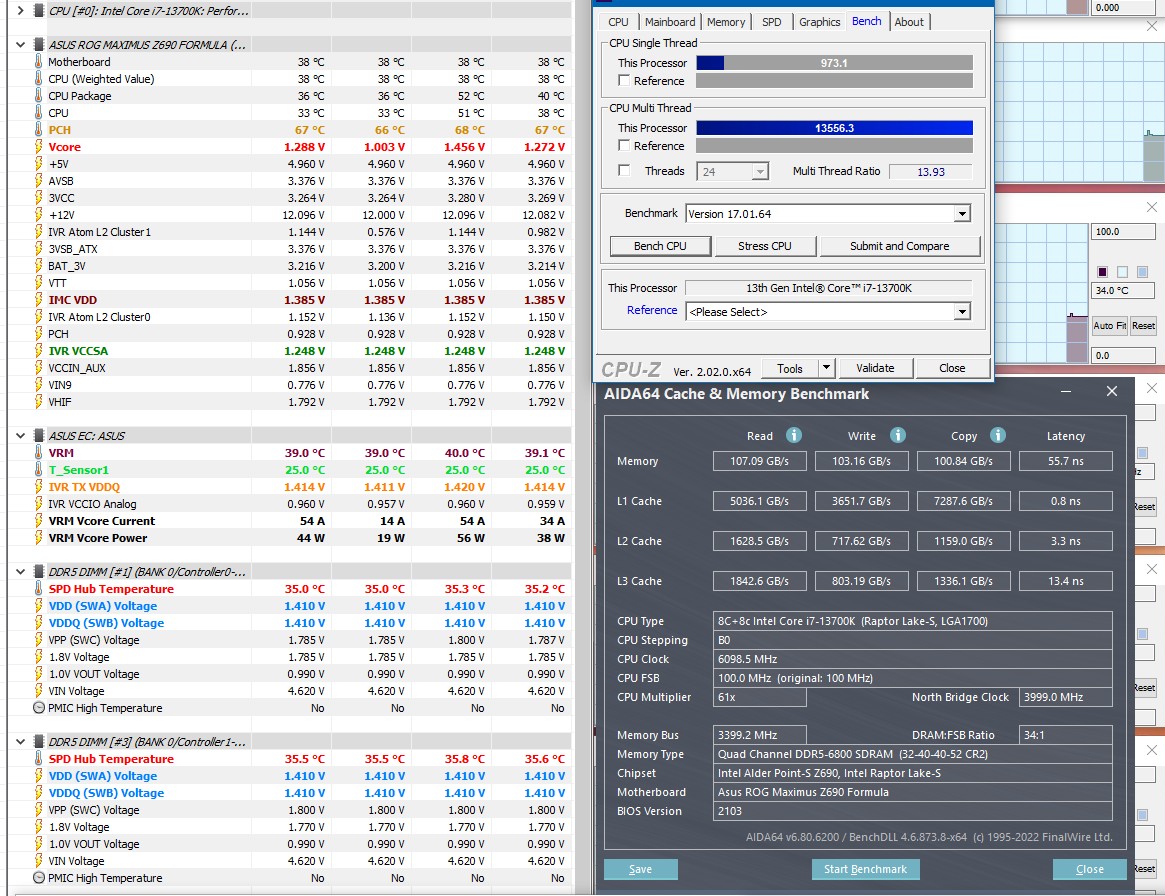Viewport: 1165px width, 896px height.
Task: Click the T_Sensor1 thermometer icon
Action: 39,470
